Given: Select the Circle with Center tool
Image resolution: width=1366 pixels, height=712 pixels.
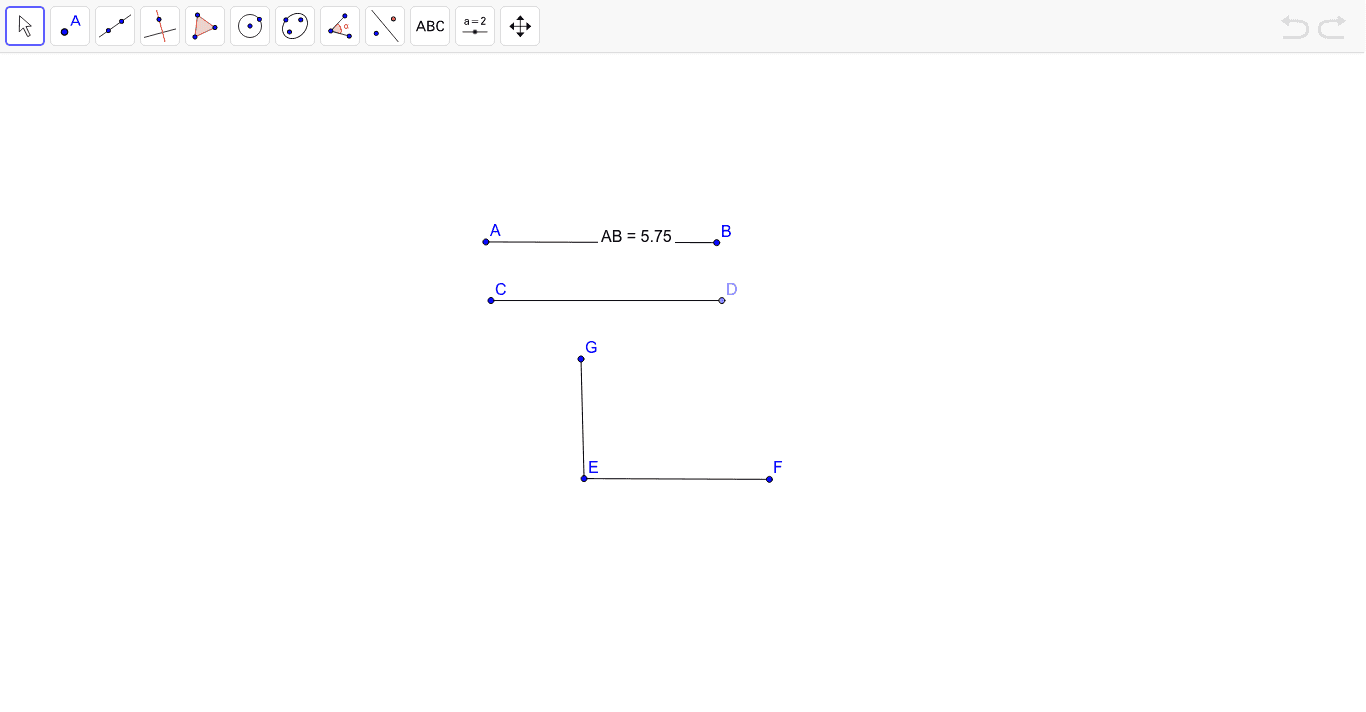Looking at the screenshot, I should [x=250, y=25].
